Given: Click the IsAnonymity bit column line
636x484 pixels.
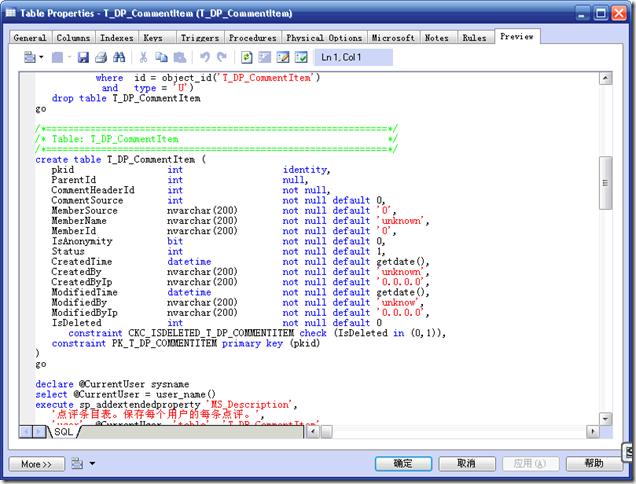Looking at the screenshot, I should pyautogui.click(x=218, y=241).
